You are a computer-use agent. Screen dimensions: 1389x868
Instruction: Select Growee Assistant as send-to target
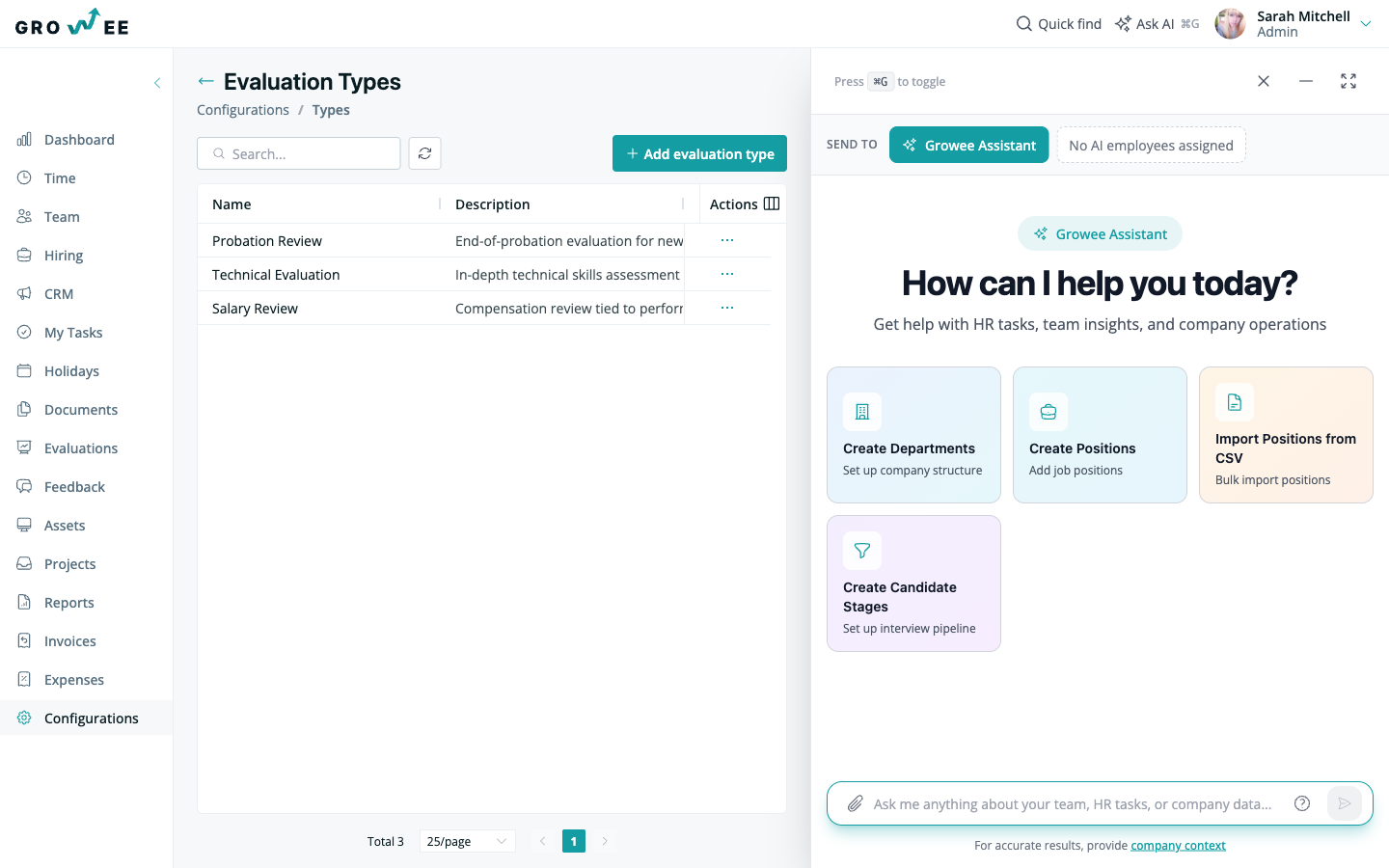968,145
